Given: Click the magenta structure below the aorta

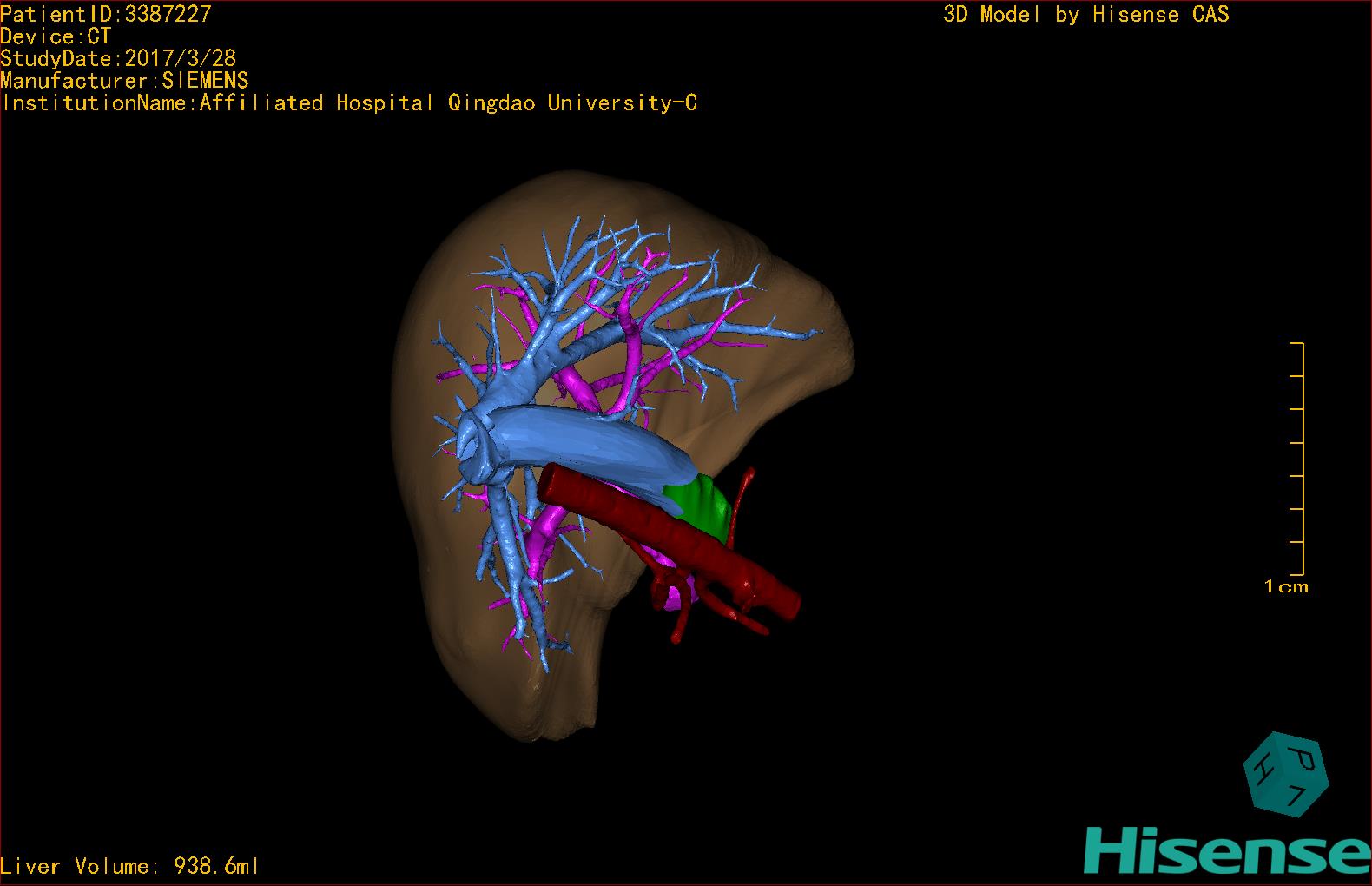Looking at the screenshot, I should [670, 595].
